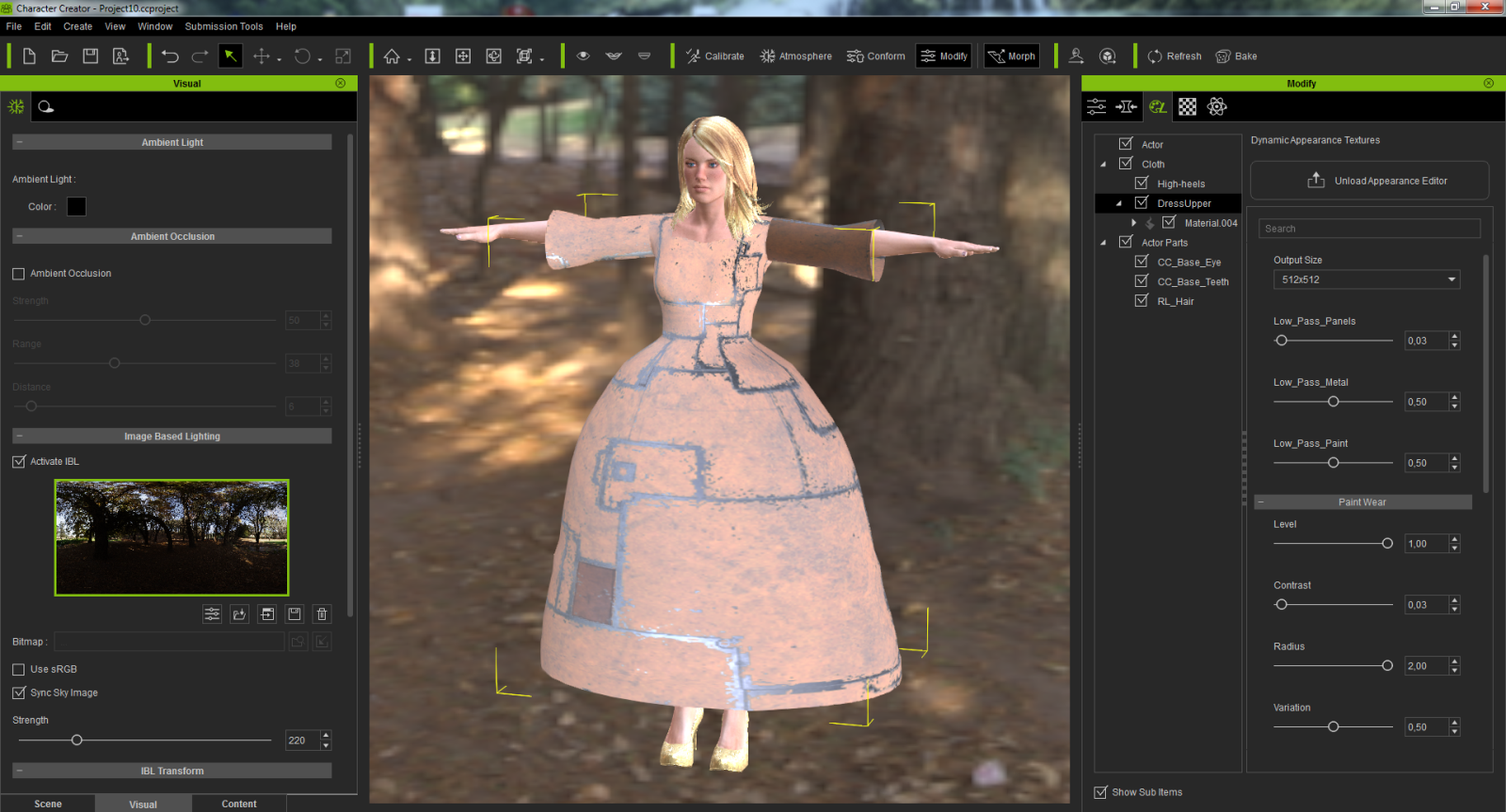Click the export character icon
This screenshot has height=812, width=1506.
click(121, 56)
